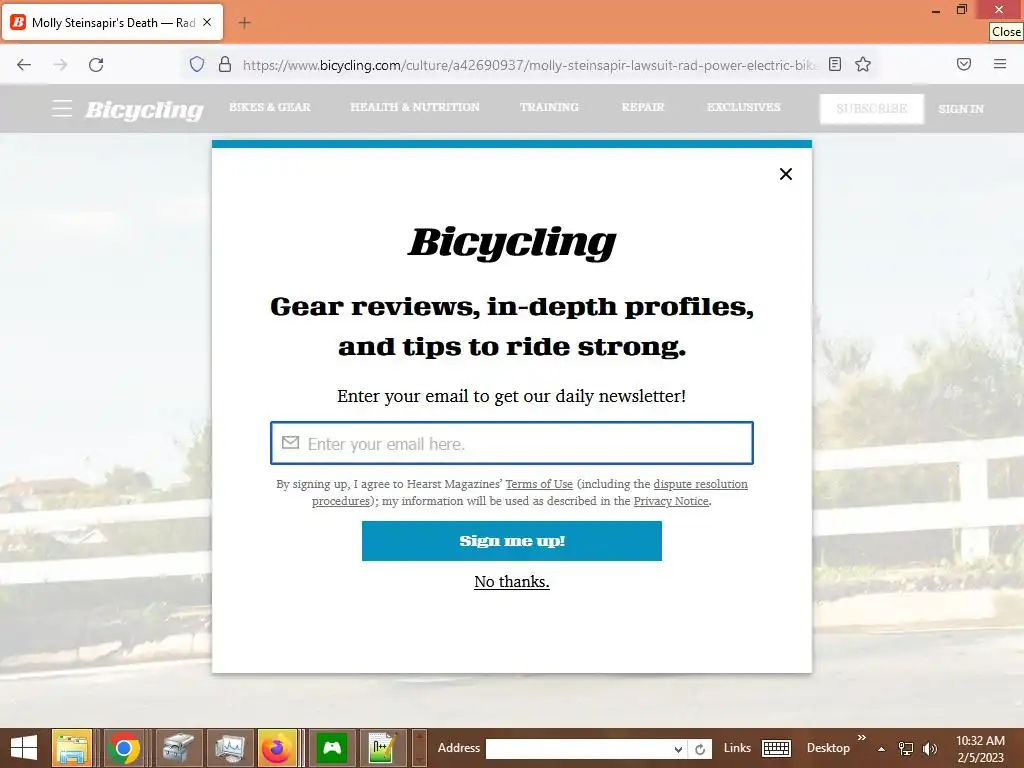Restore down the Firefox window

click(x=961, y=9)
